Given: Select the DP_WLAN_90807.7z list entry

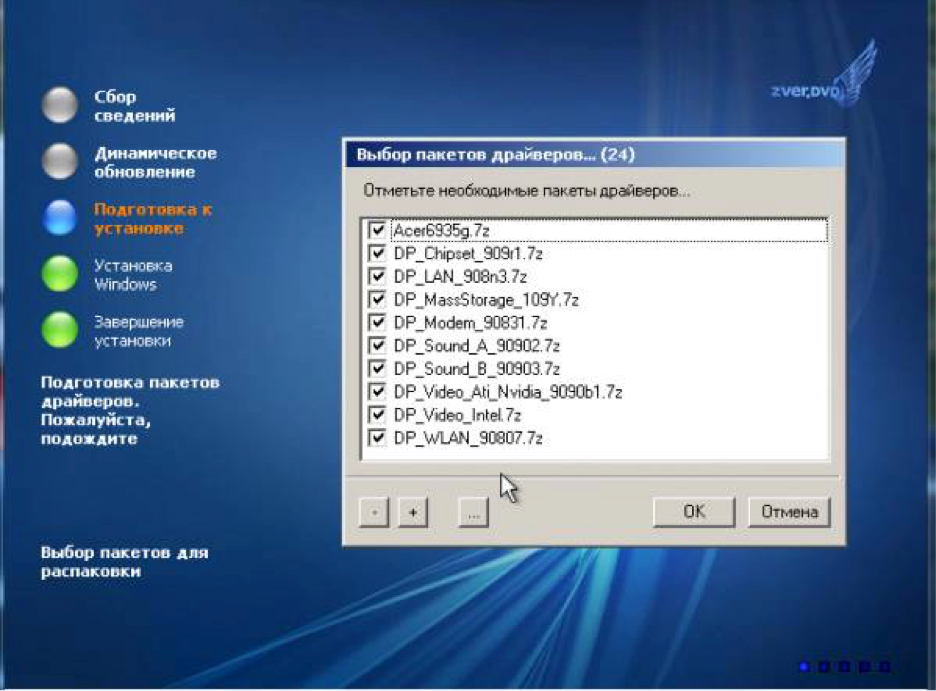Looking at the screenshot, I should click(468, 438).
